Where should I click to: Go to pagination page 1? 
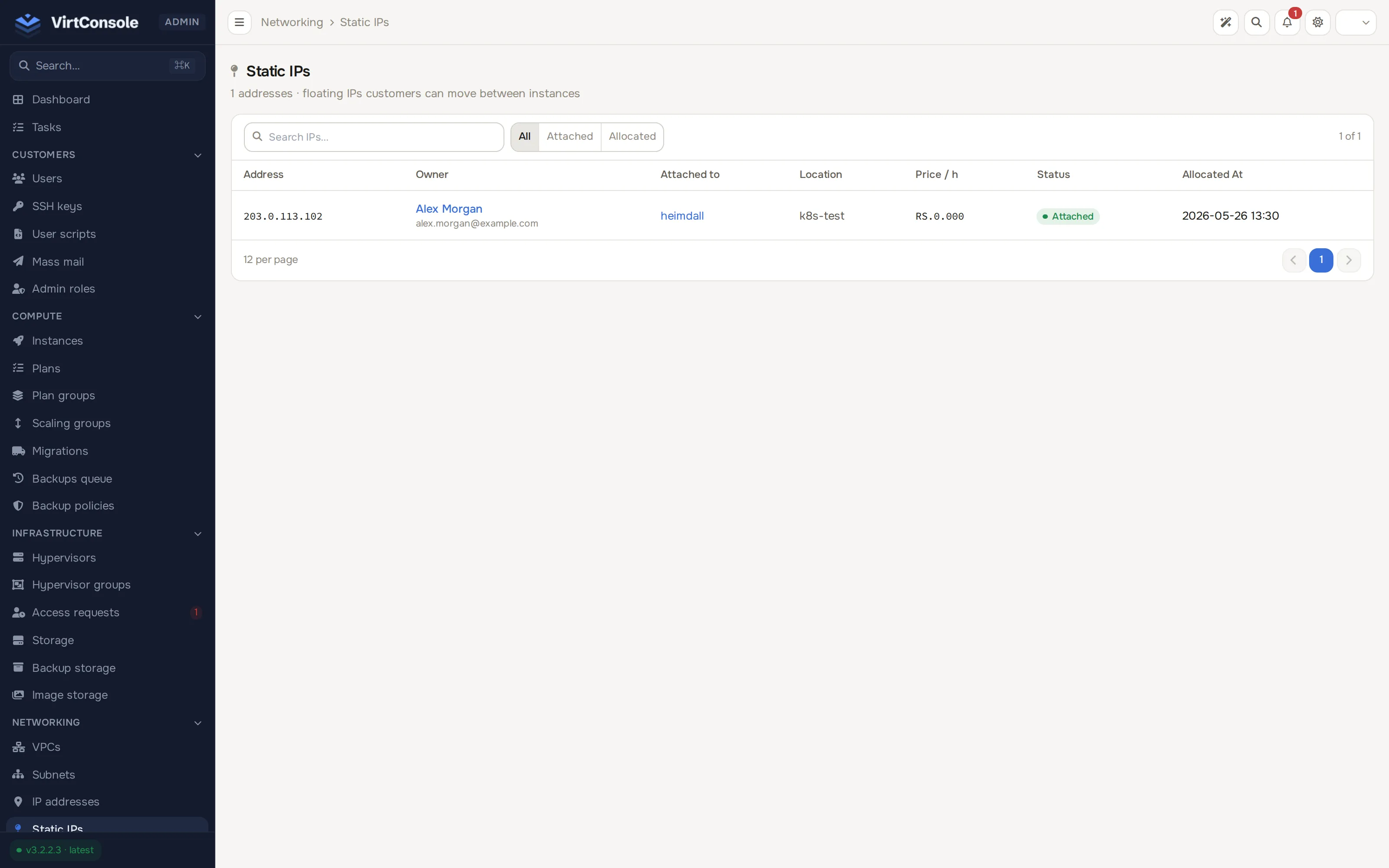coord(1321,260)
